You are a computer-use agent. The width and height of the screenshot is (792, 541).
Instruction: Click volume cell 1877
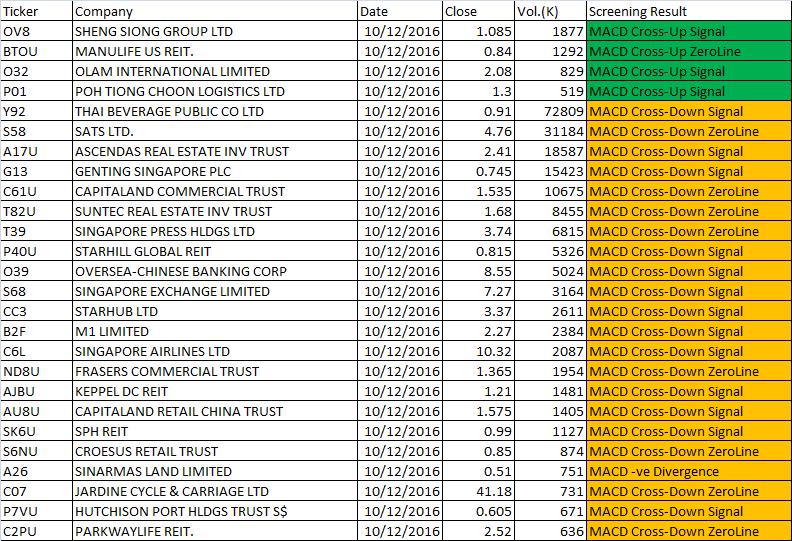pyautogui.click(x=551, y=31)
